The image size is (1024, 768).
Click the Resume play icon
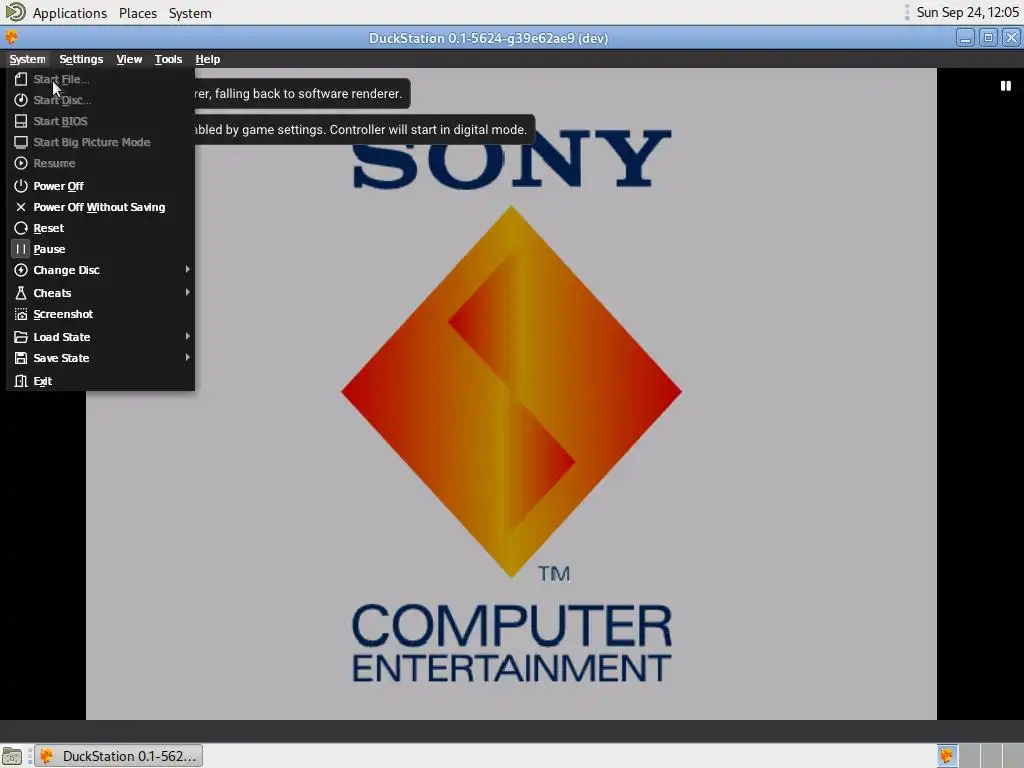[21, 163]
